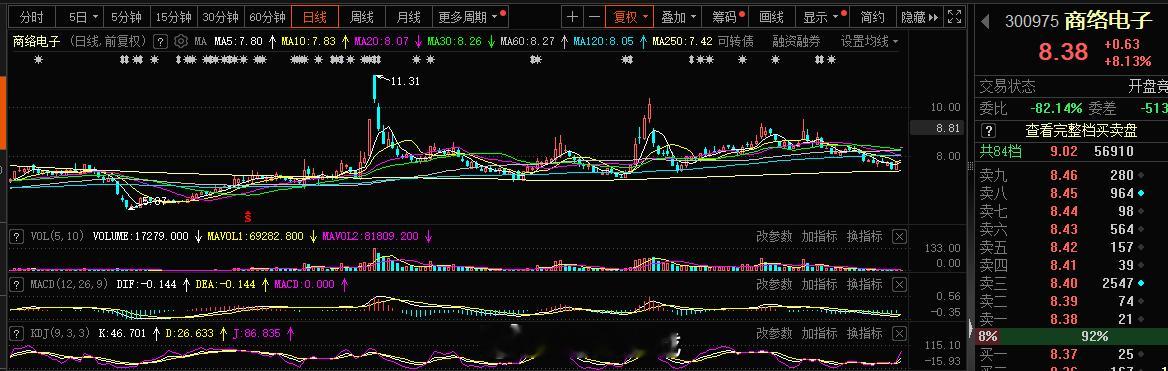The width and height of the screenshot is (1168, 371).
Task: Hide the side panel via 隐藏
Action: point(919,16)
